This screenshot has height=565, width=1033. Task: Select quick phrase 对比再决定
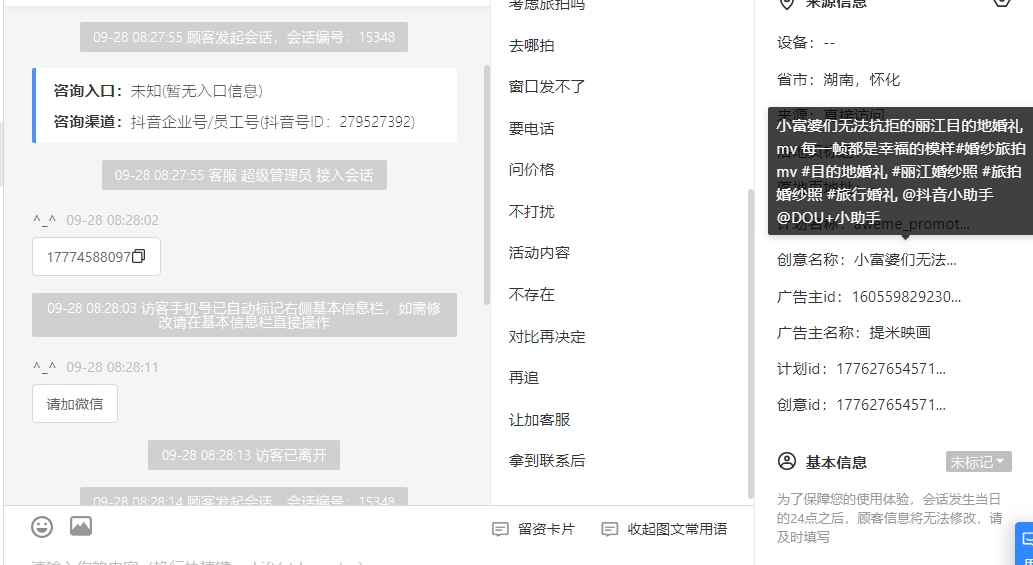(547, 336)
